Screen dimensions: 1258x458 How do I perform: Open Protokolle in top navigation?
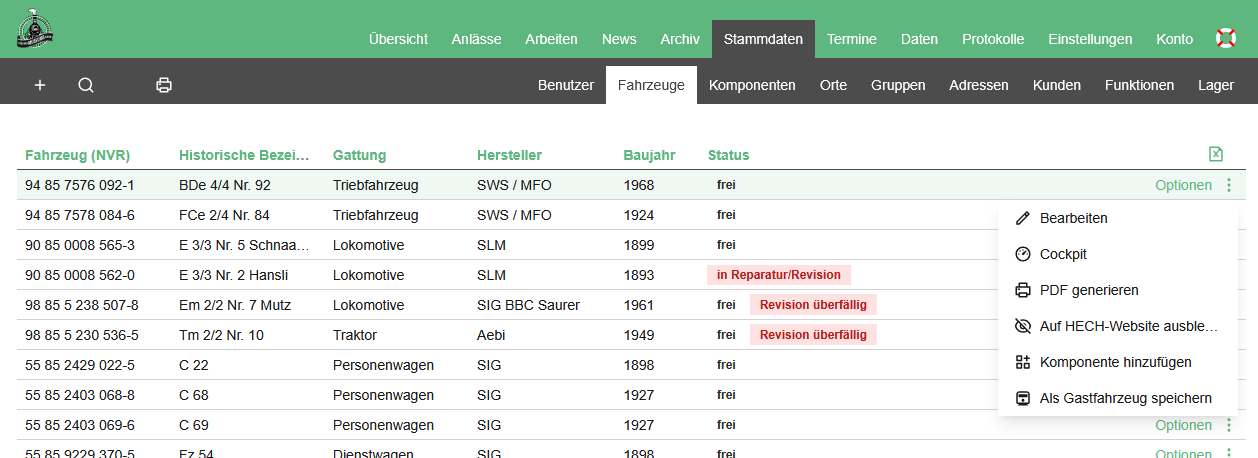tap(993, 39)
